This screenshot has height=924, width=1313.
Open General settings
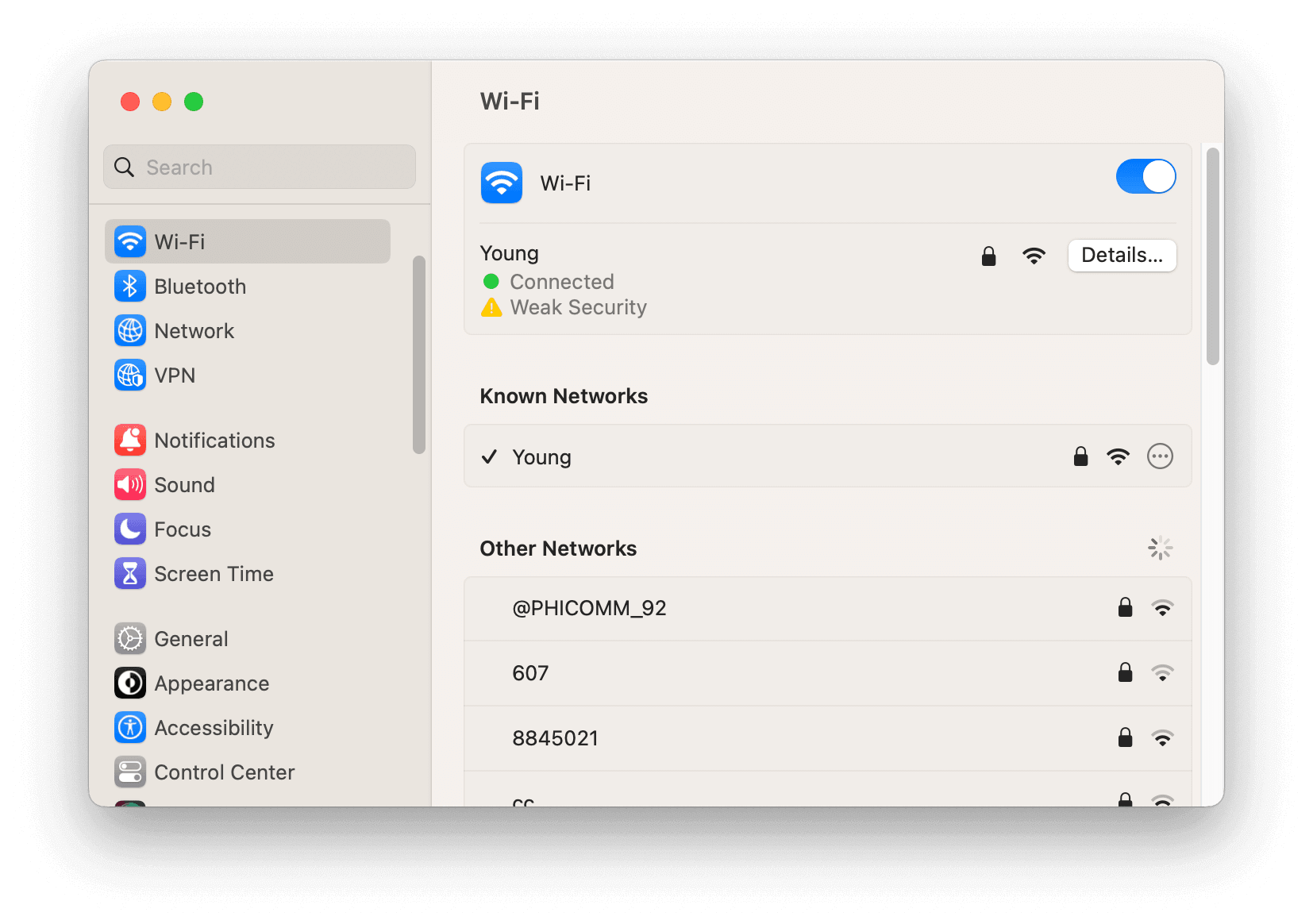click(x=248, y=638)
